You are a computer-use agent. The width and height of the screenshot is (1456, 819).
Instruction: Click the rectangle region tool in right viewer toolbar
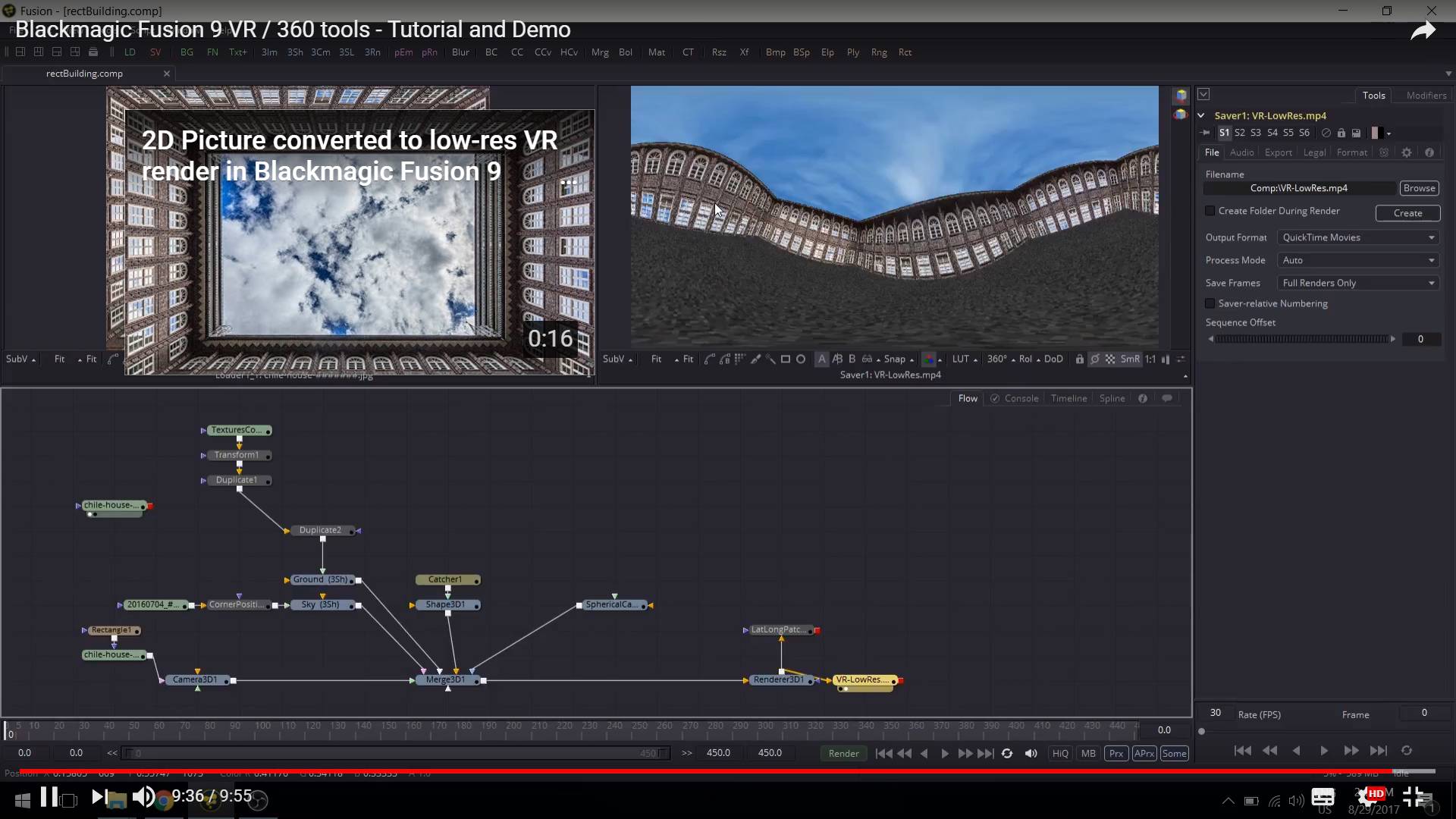(786, 359)
